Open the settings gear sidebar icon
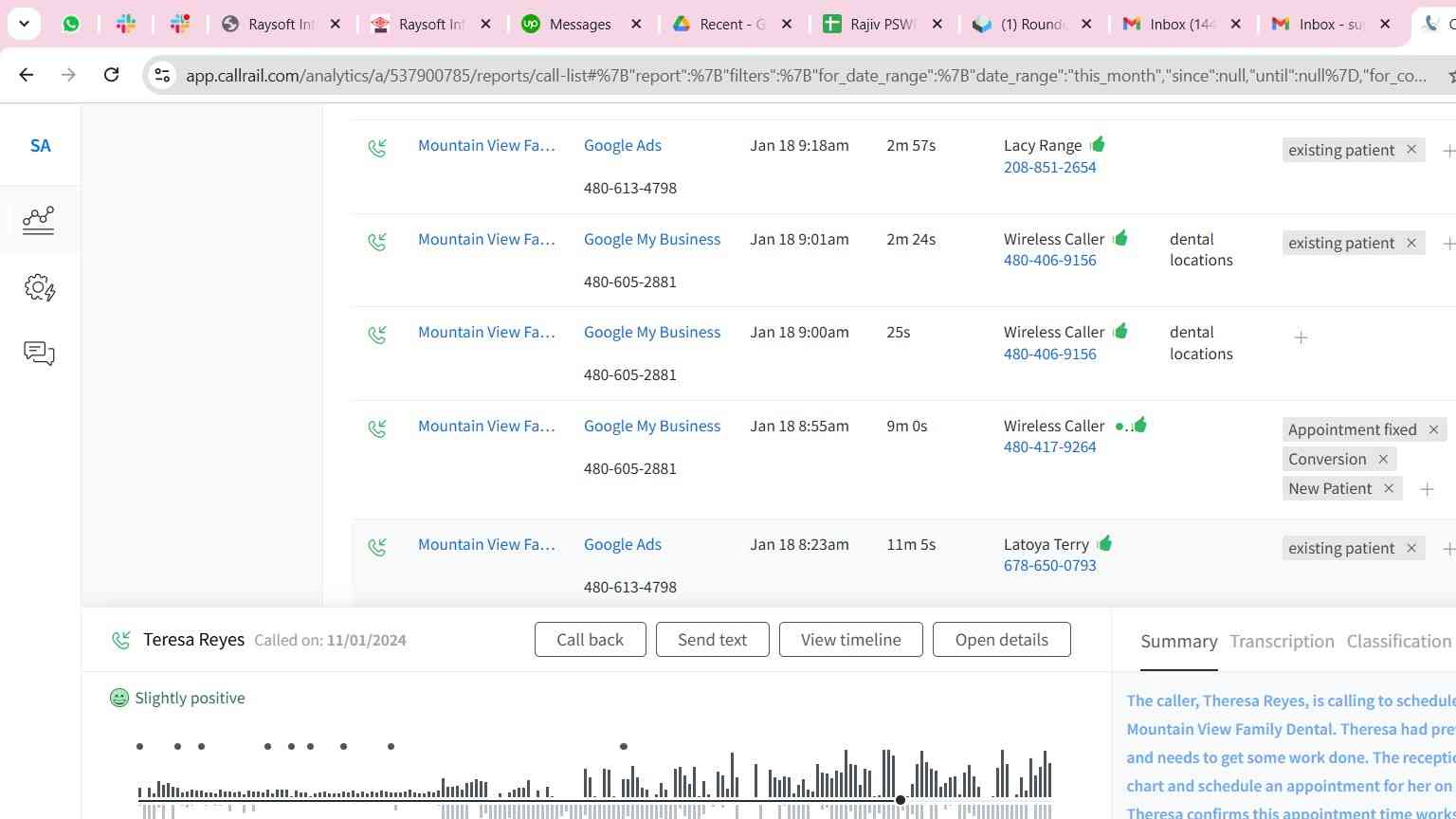The width and height of the screenshot is (1456, 819). tap(40, 287)
